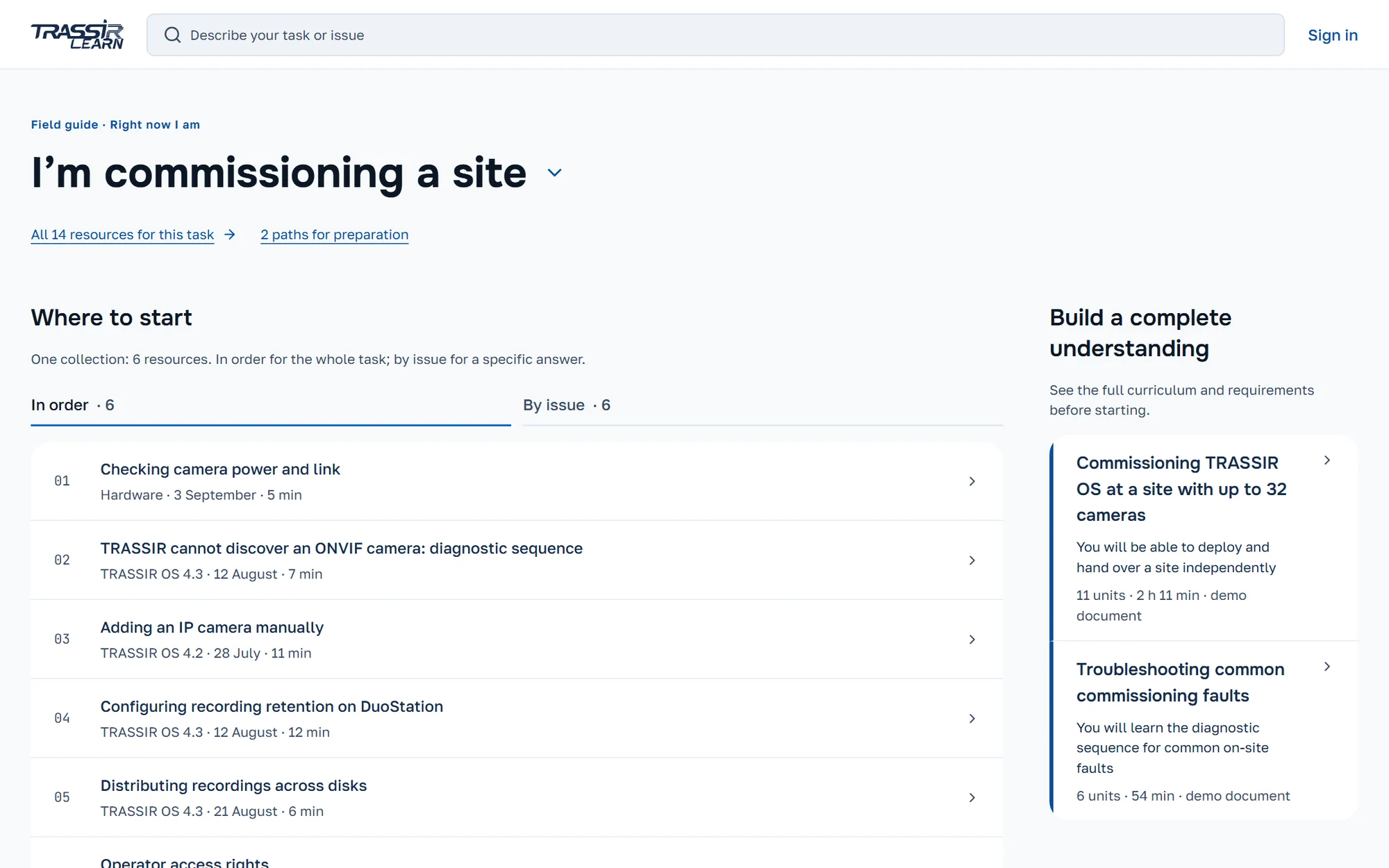Viewport: 1389px width, 868px height.
Task: Click step number 03
Action: (x=62, y=640)
